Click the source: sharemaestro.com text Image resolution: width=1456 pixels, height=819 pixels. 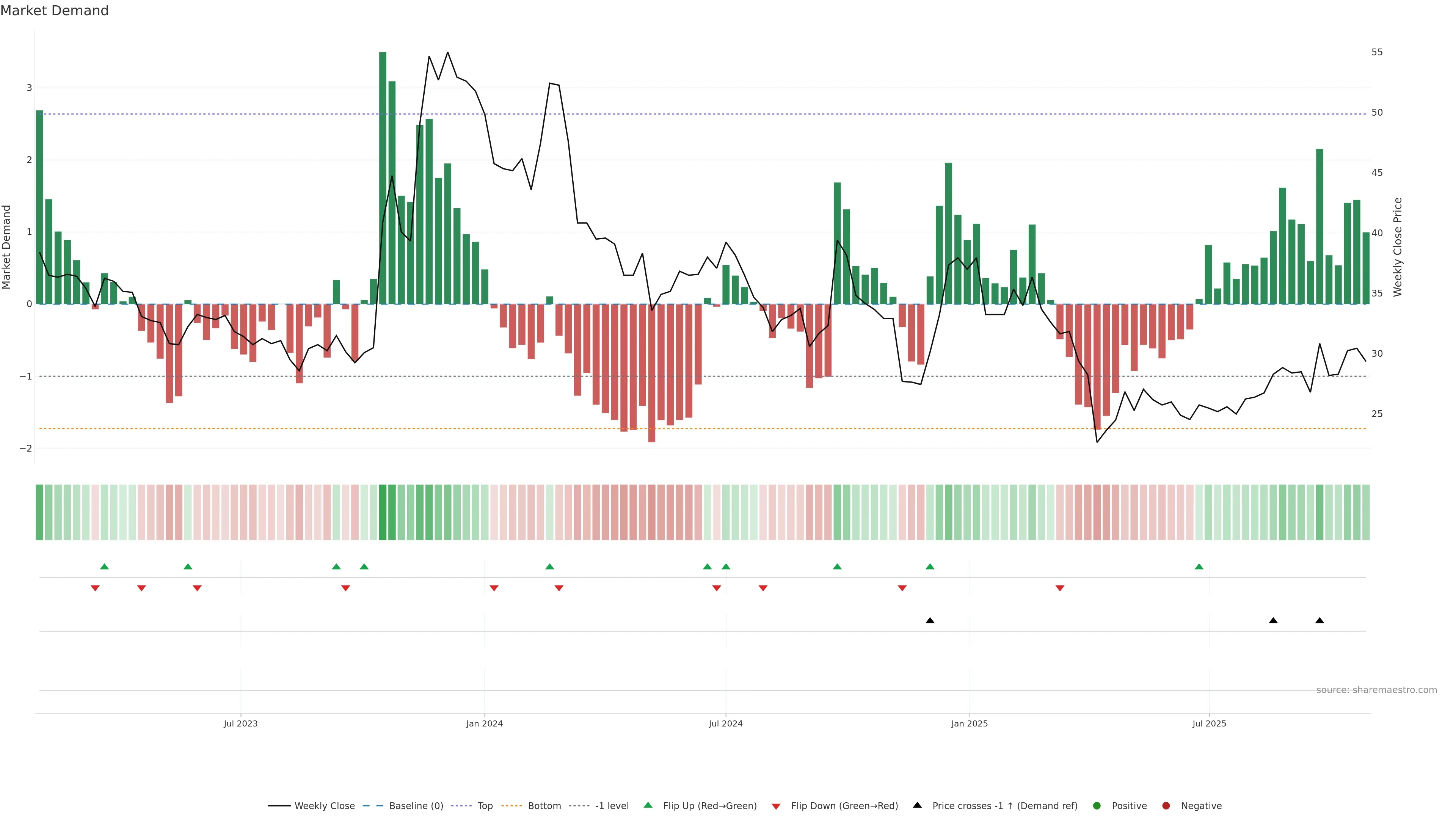[1376, 690]
